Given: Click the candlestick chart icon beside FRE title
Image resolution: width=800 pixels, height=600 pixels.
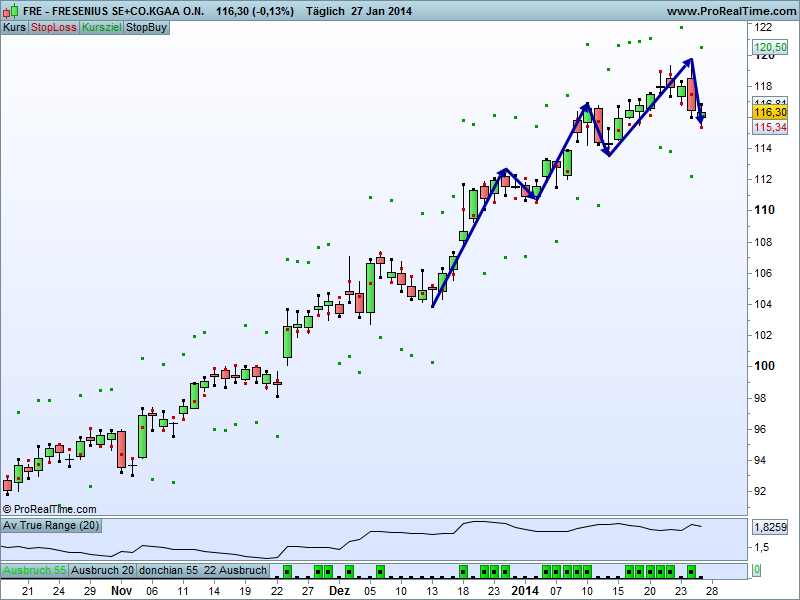Looking at the screenshot, I should 10,11.
